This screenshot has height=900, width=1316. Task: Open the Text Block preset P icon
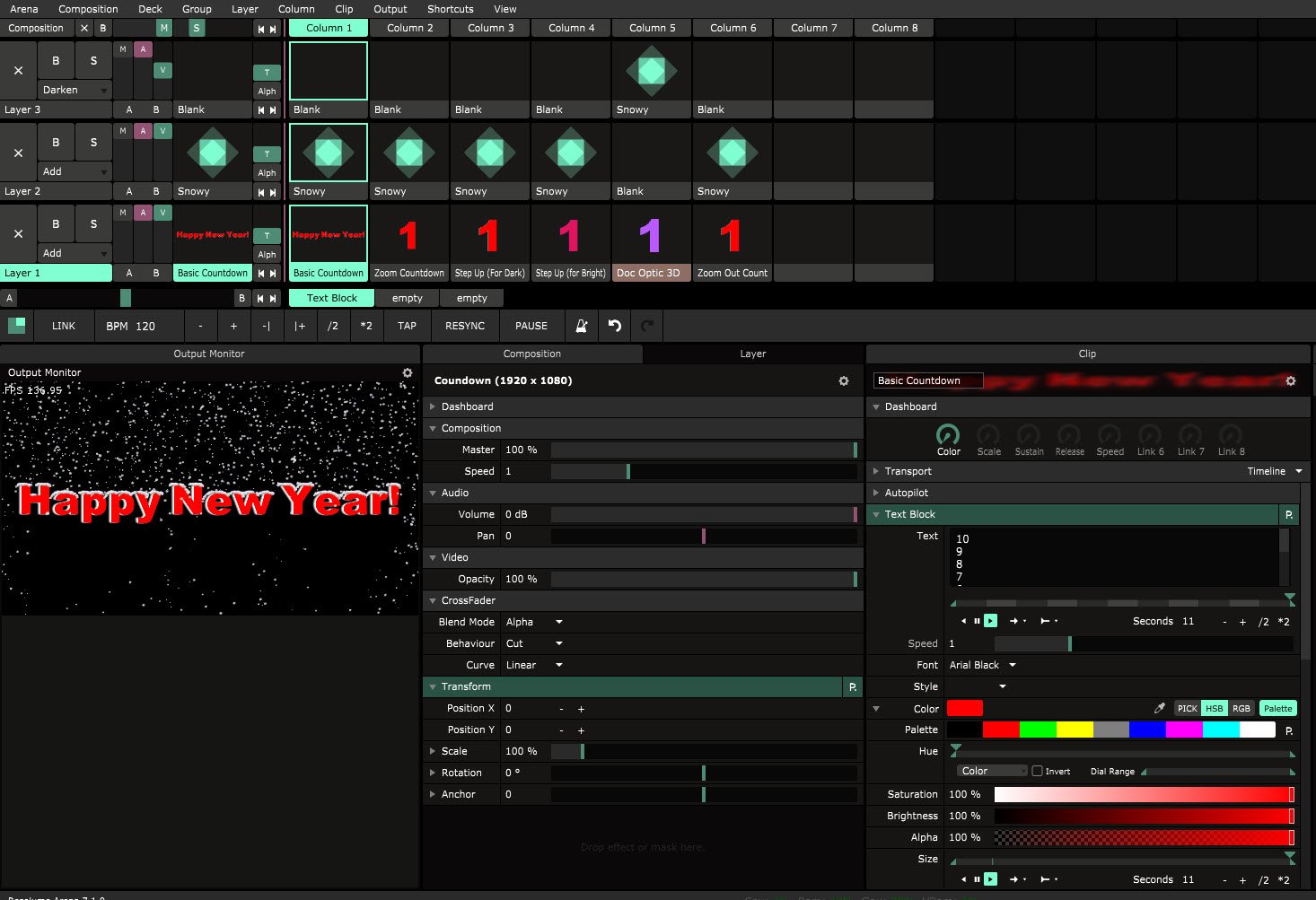(x=1289, y=514)
